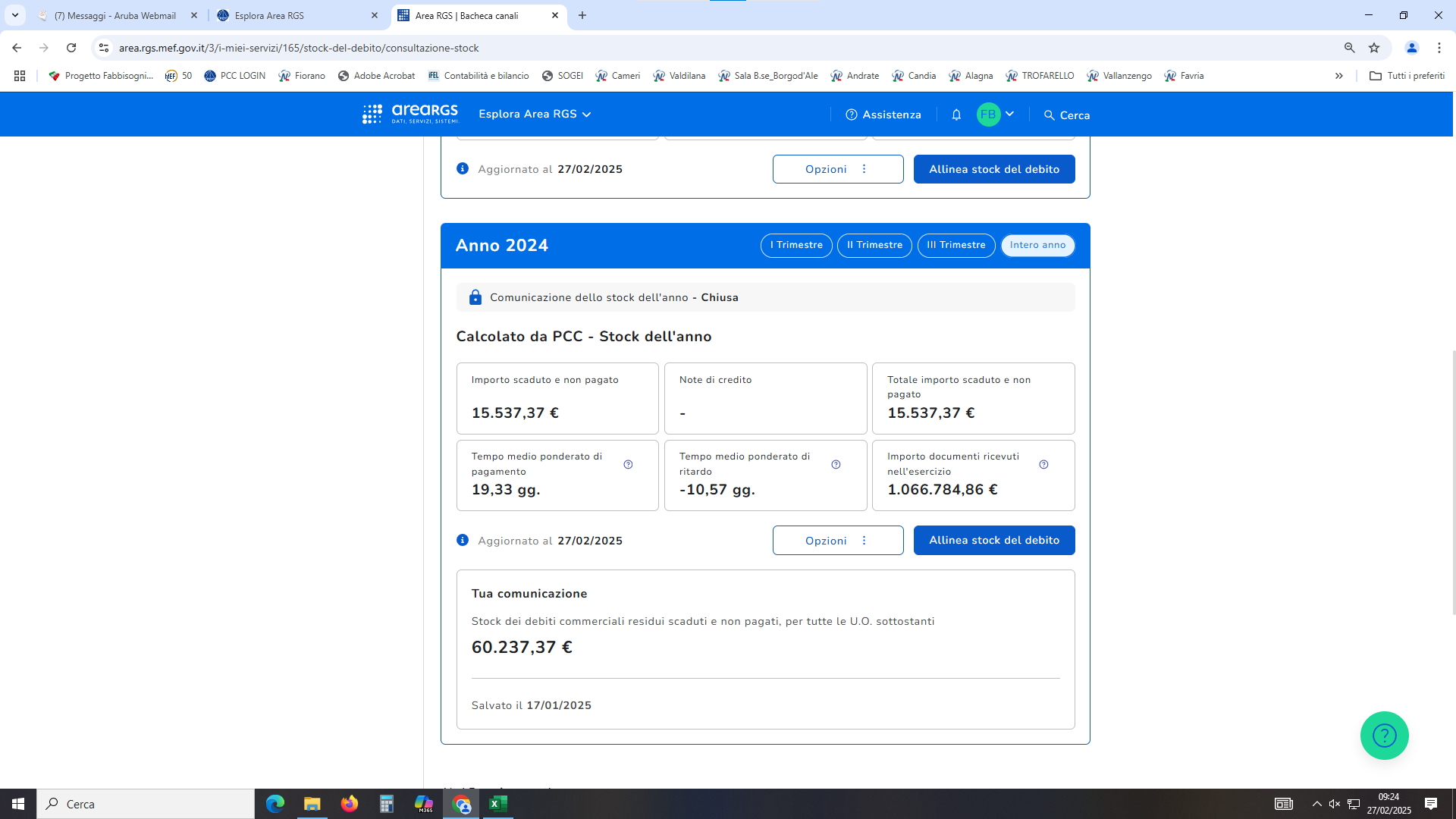Open help for Tempo medio ponderato di ritardo
1456x819 pixels.
click(x=836, y=464)
